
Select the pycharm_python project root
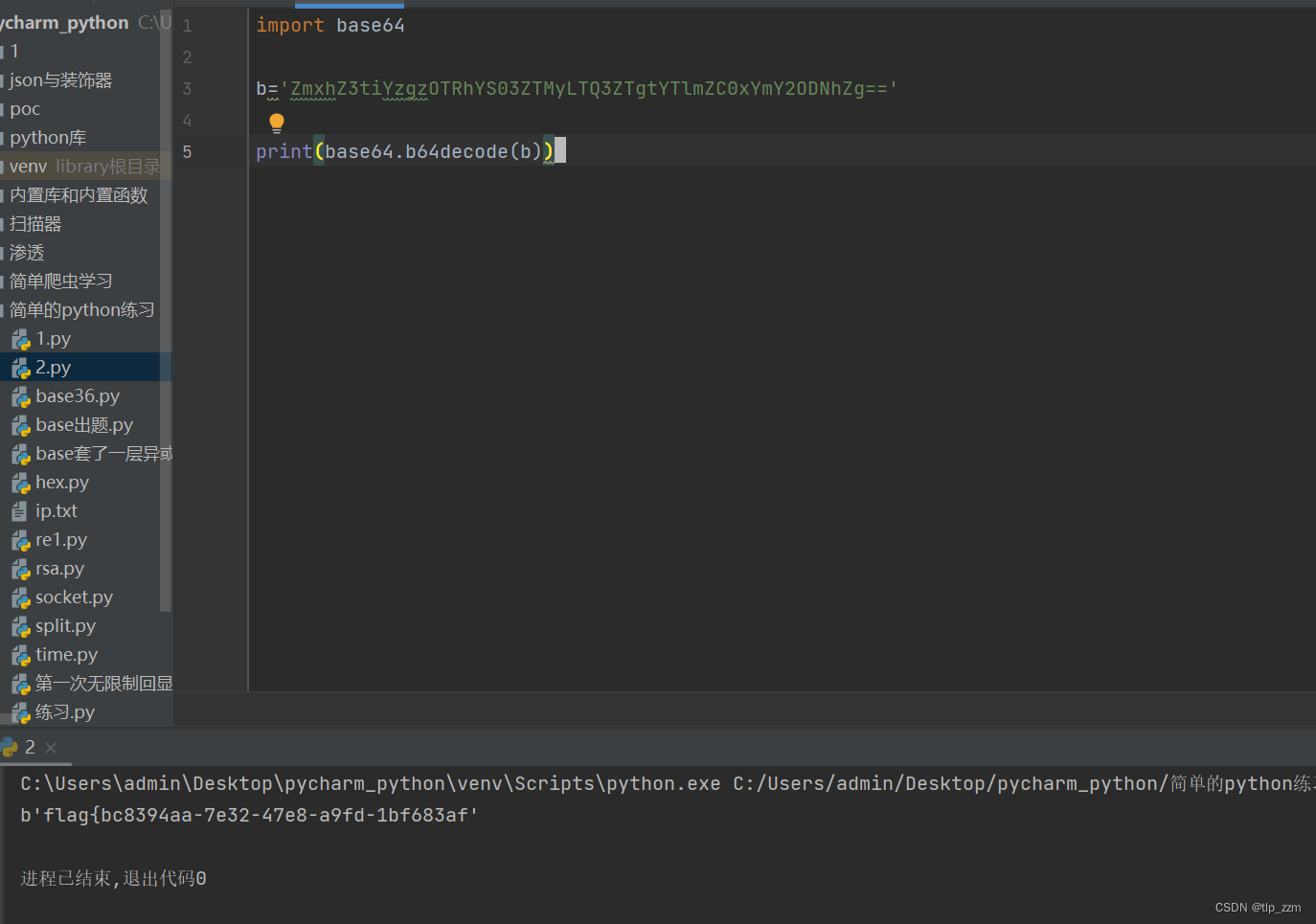(64, 22)
